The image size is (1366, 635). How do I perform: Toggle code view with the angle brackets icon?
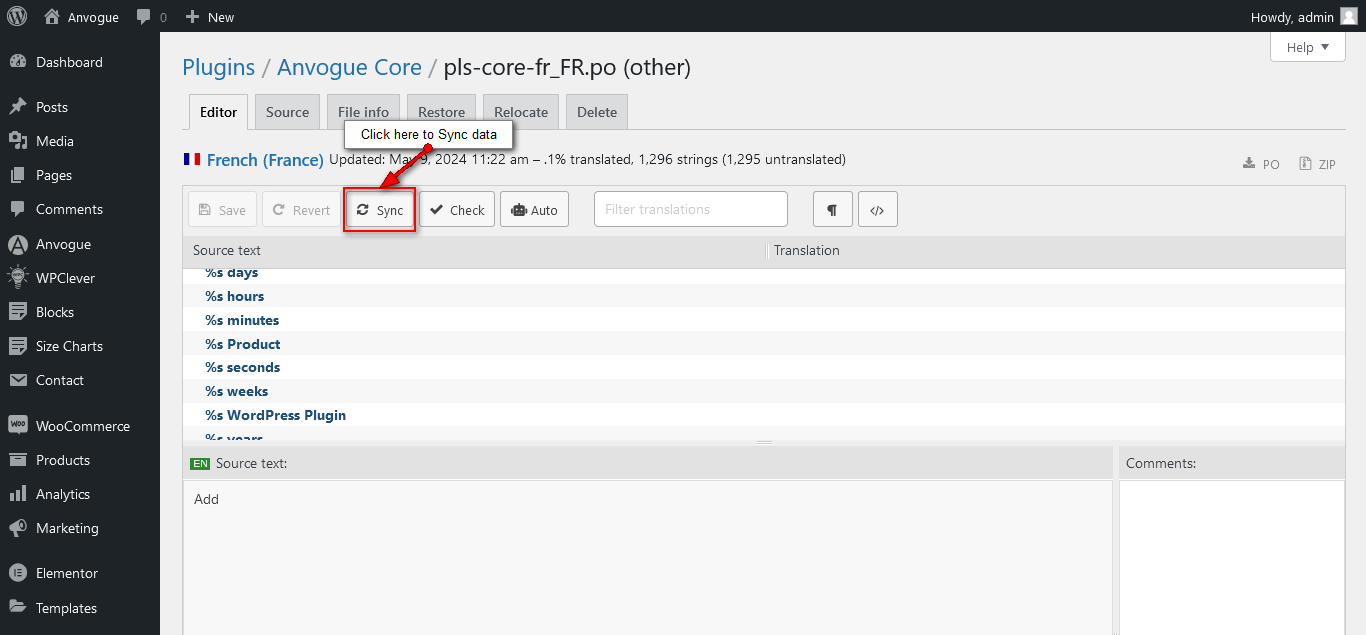(x=877, y=210)
